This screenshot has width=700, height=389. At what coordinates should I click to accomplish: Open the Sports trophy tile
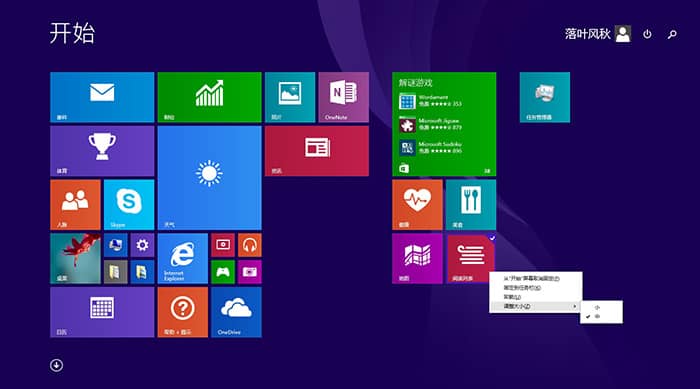[x=102, y=151]
